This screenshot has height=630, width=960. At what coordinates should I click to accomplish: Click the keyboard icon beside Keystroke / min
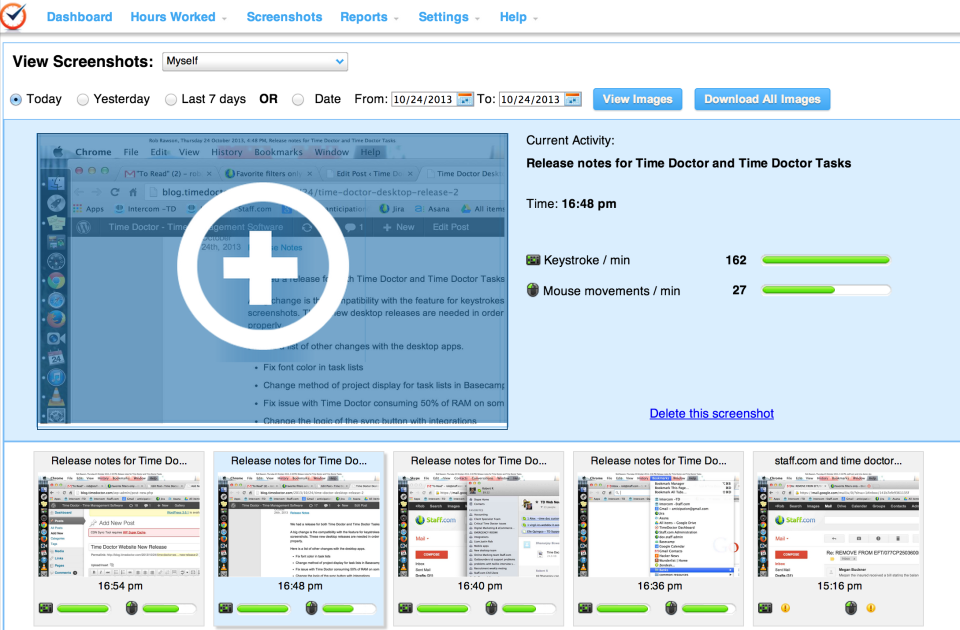point(533,260)
